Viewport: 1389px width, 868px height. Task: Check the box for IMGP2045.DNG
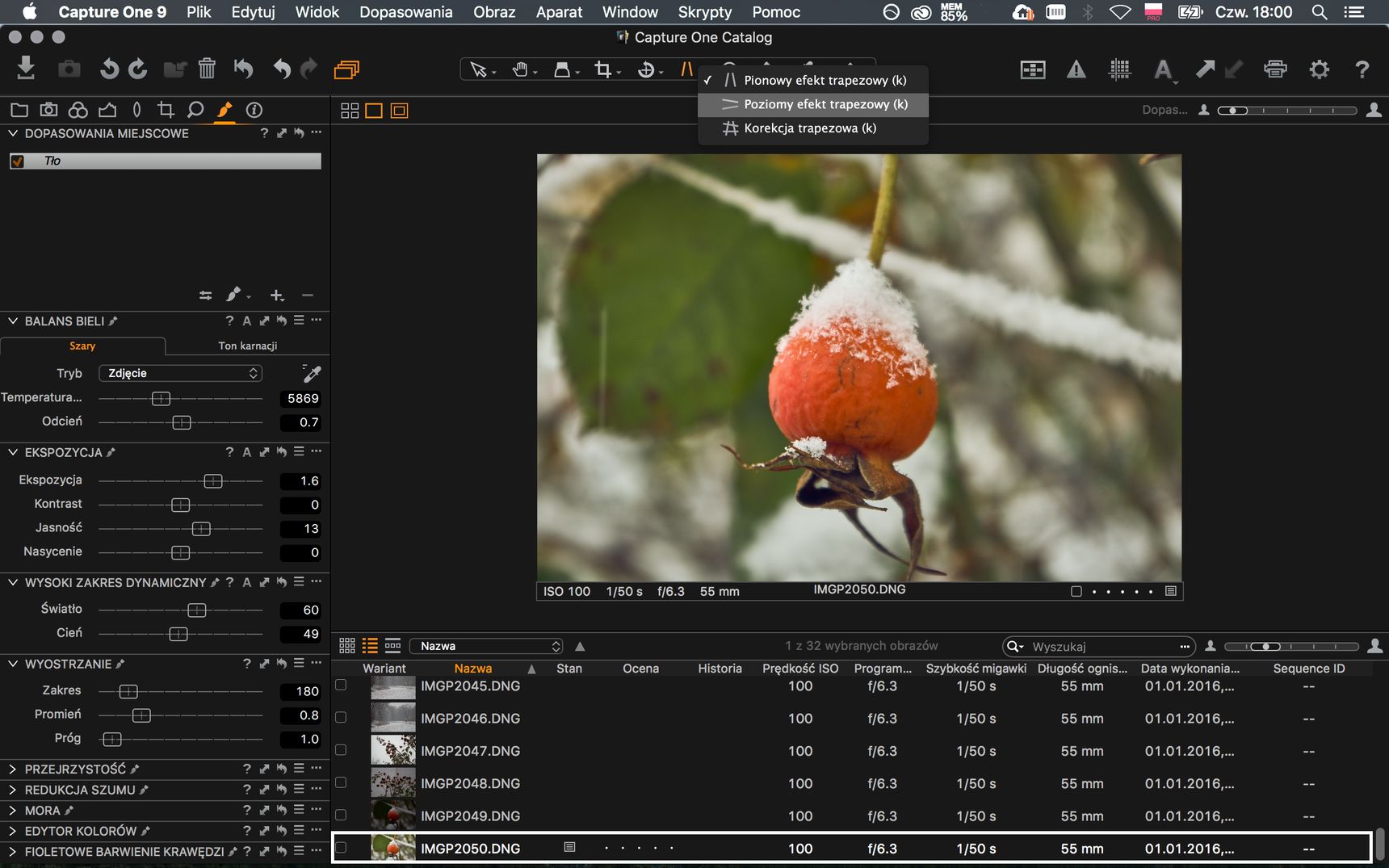(x=341, y=685)
